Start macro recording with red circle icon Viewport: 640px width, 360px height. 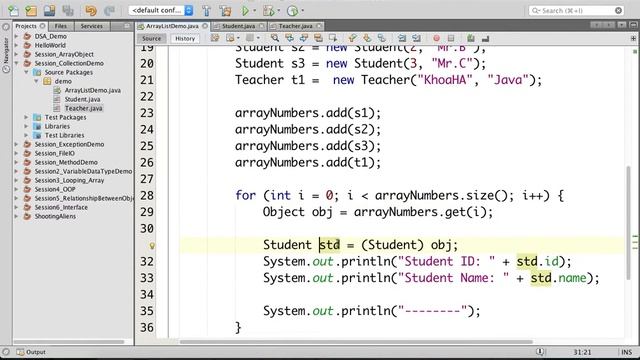pyautogui.click(x=436, y=38)
